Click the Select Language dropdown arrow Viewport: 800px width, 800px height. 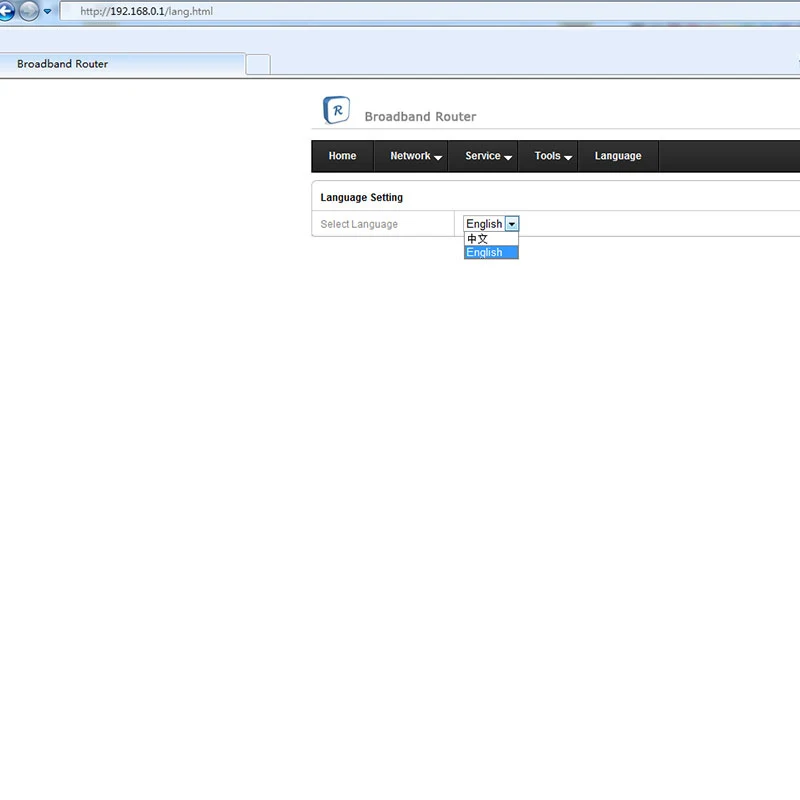coord(512,223)
